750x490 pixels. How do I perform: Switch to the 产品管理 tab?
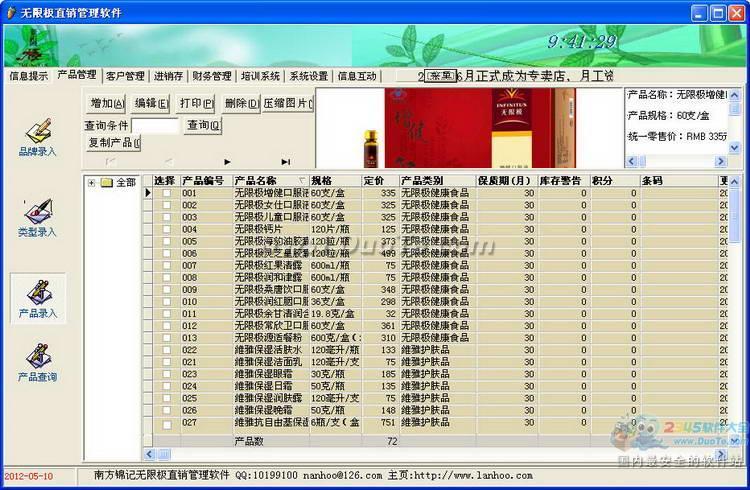point(77,75)
